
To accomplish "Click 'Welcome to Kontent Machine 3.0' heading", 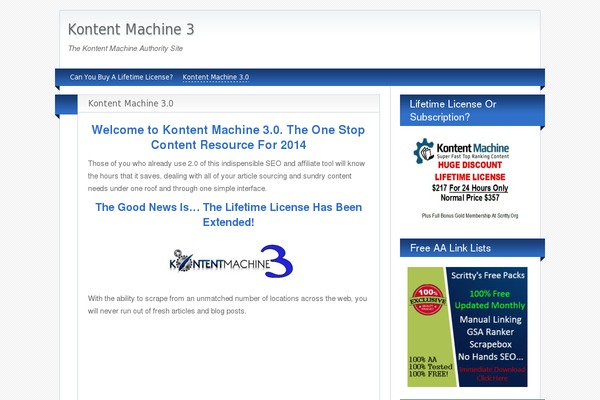I will (x=228, y=137).
